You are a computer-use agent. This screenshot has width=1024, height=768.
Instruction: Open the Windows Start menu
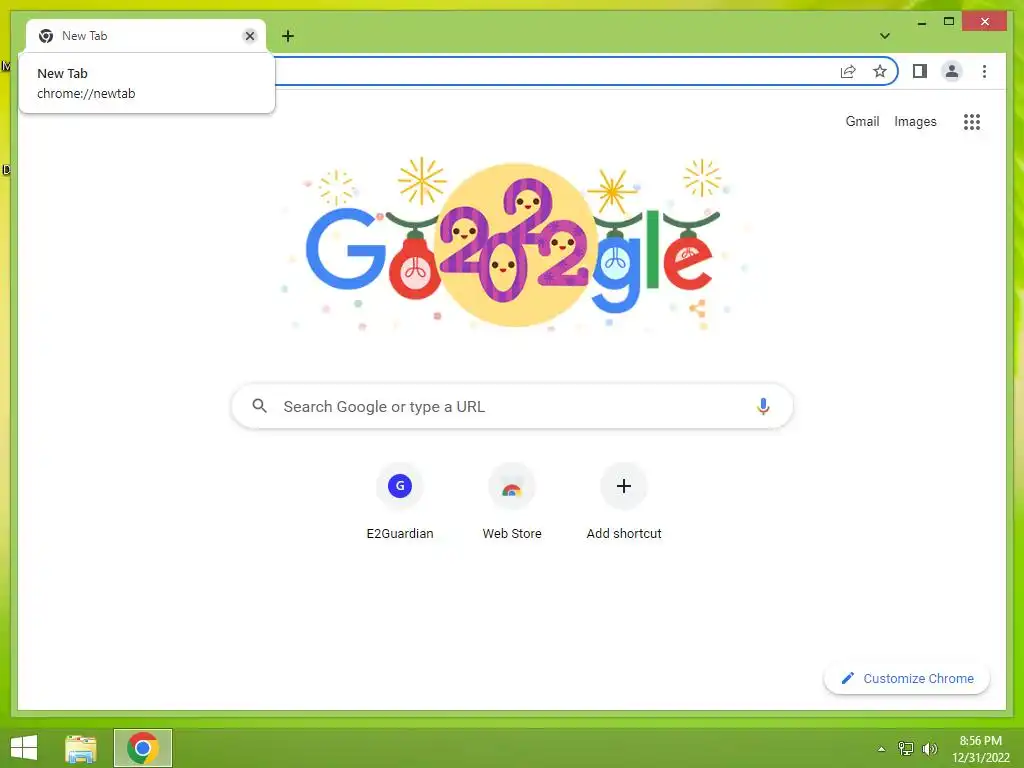click(24, 748)
